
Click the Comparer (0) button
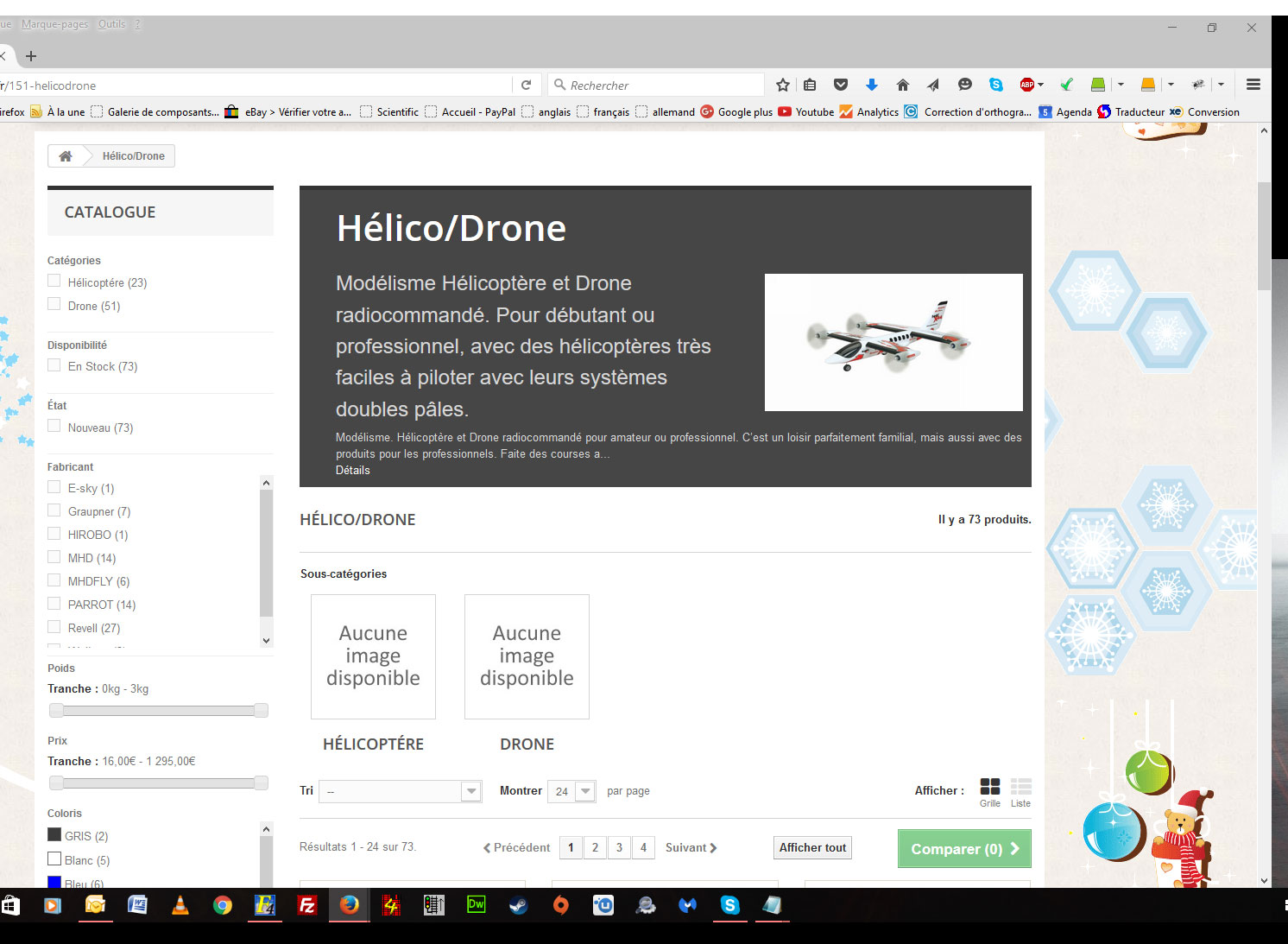click(x=964, y=849)
